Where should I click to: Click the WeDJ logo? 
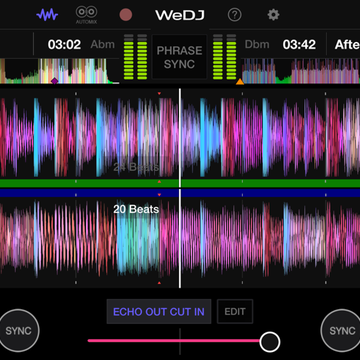(x=180, y=15)
